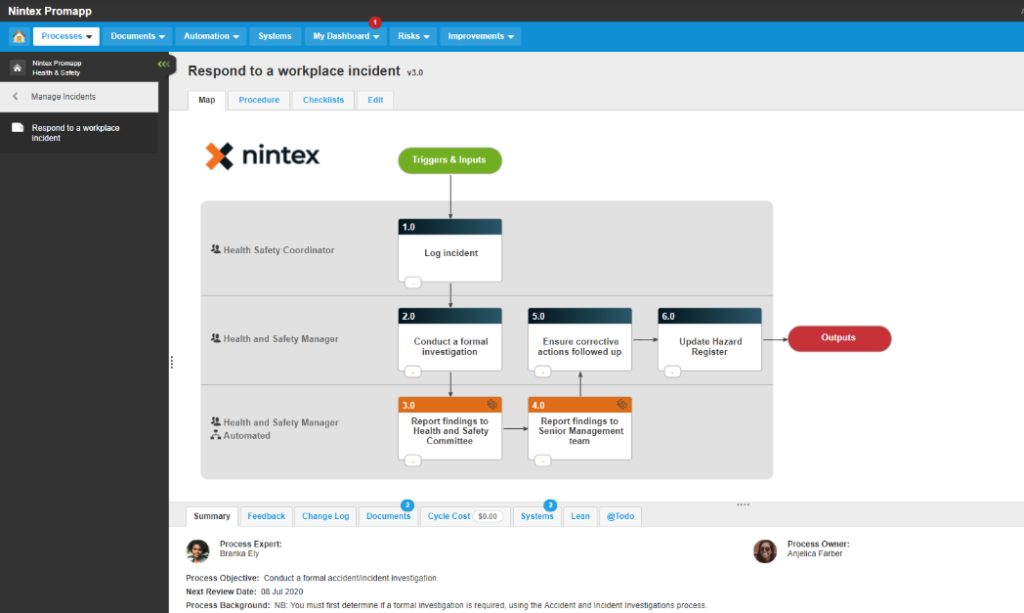Open the Risks dropdown menu
The height and width of the screenshot is (613, 1024).
pos(413,37)
